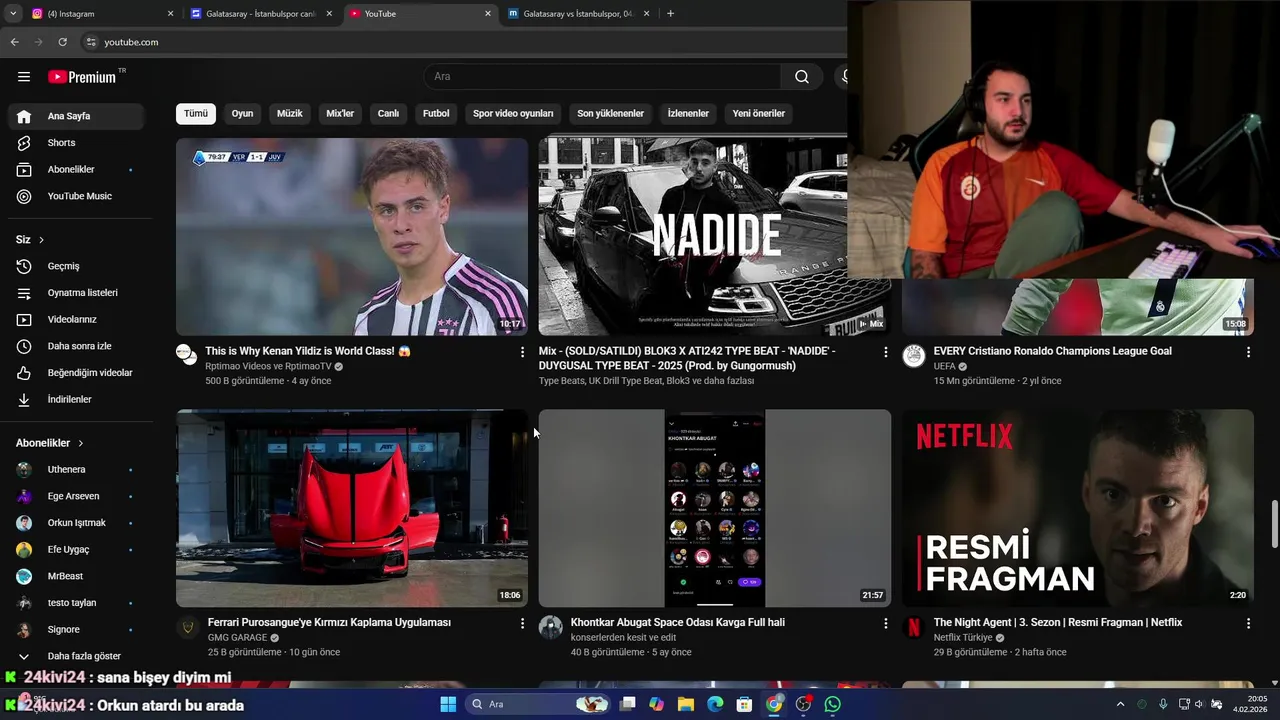Open the Netflix Türkiye channel link
Viewport: 1280px width, 720px height.
click(x=963, y=638)
